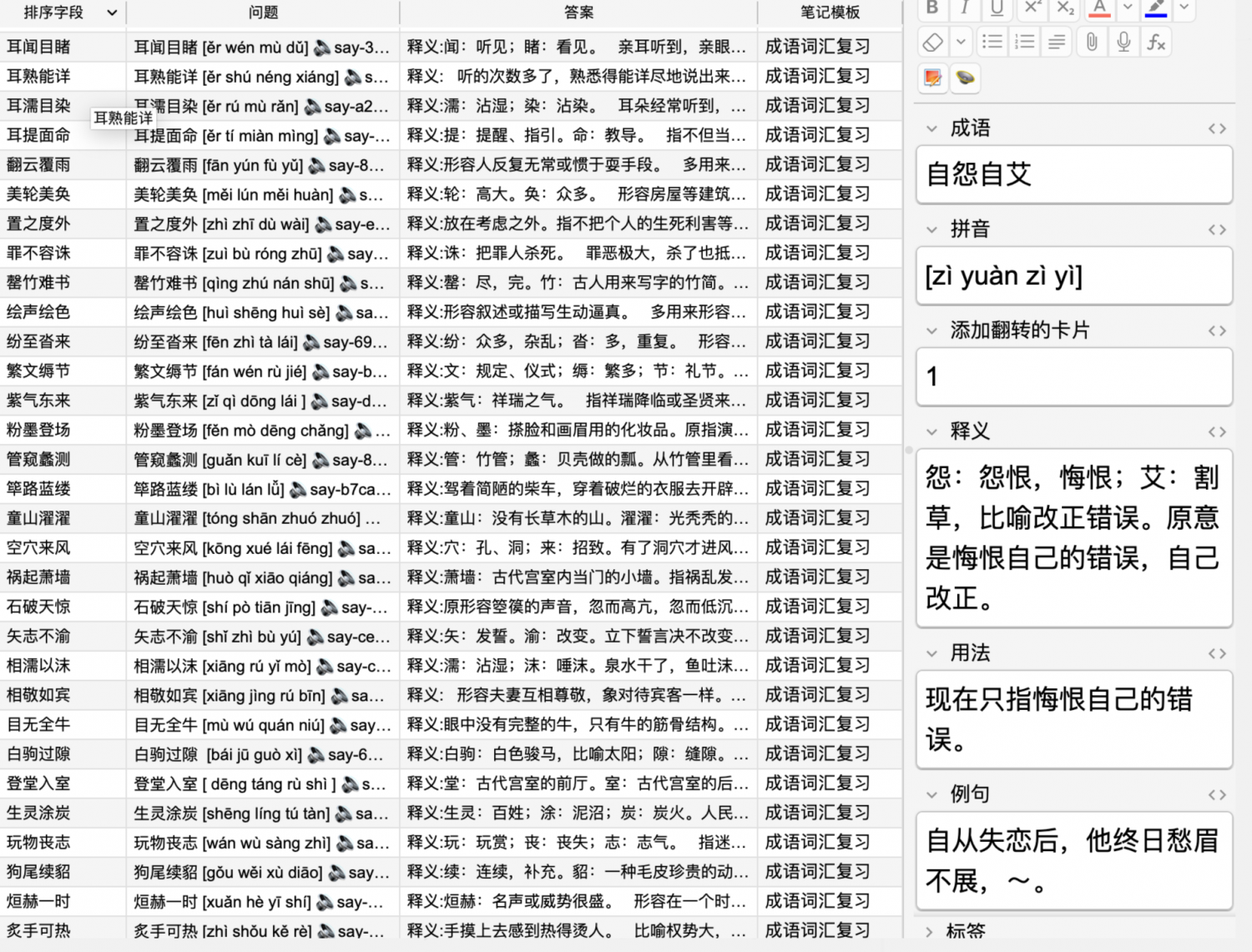
Task: Toggle HTML editor for the 例句 field
Action: tap(1217, 794)
